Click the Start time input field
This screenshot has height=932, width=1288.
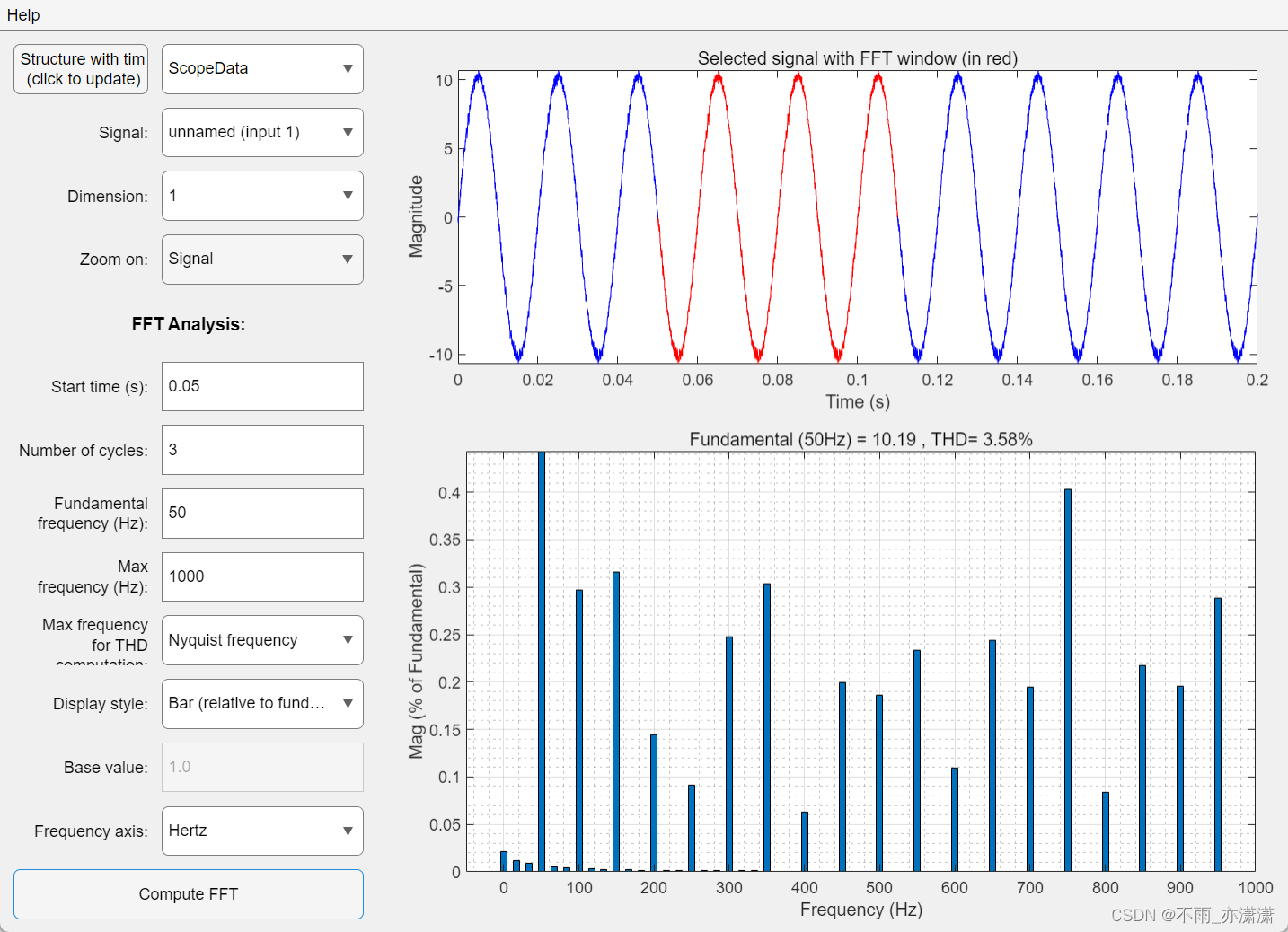(x=262, y=387)
